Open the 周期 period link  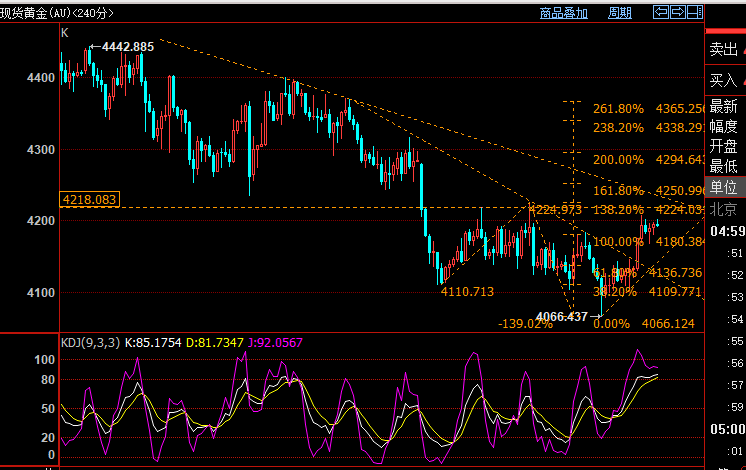(619, 13)
